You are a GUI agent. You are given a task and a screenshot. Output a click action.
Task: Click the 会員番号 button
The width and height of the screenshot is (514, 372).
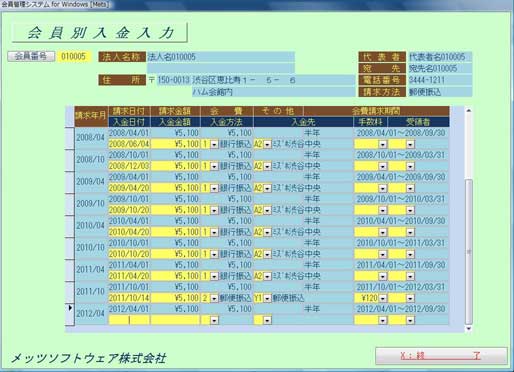coord(31,56)
